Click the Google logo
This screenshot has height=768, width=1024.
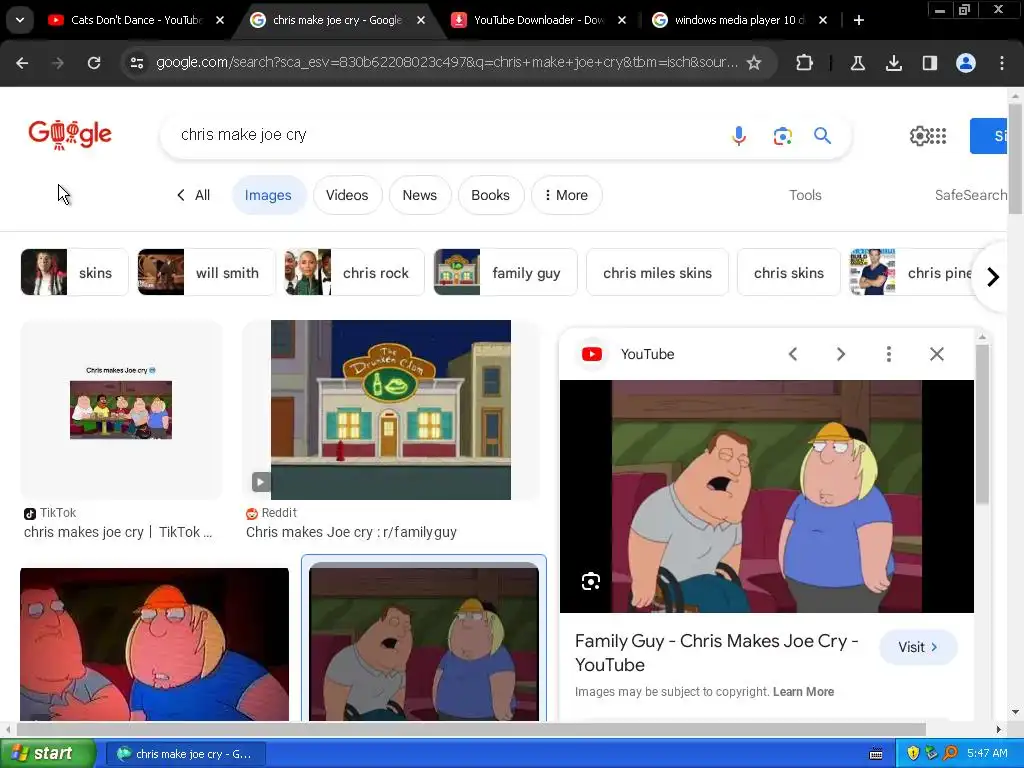tap(70, 135)
